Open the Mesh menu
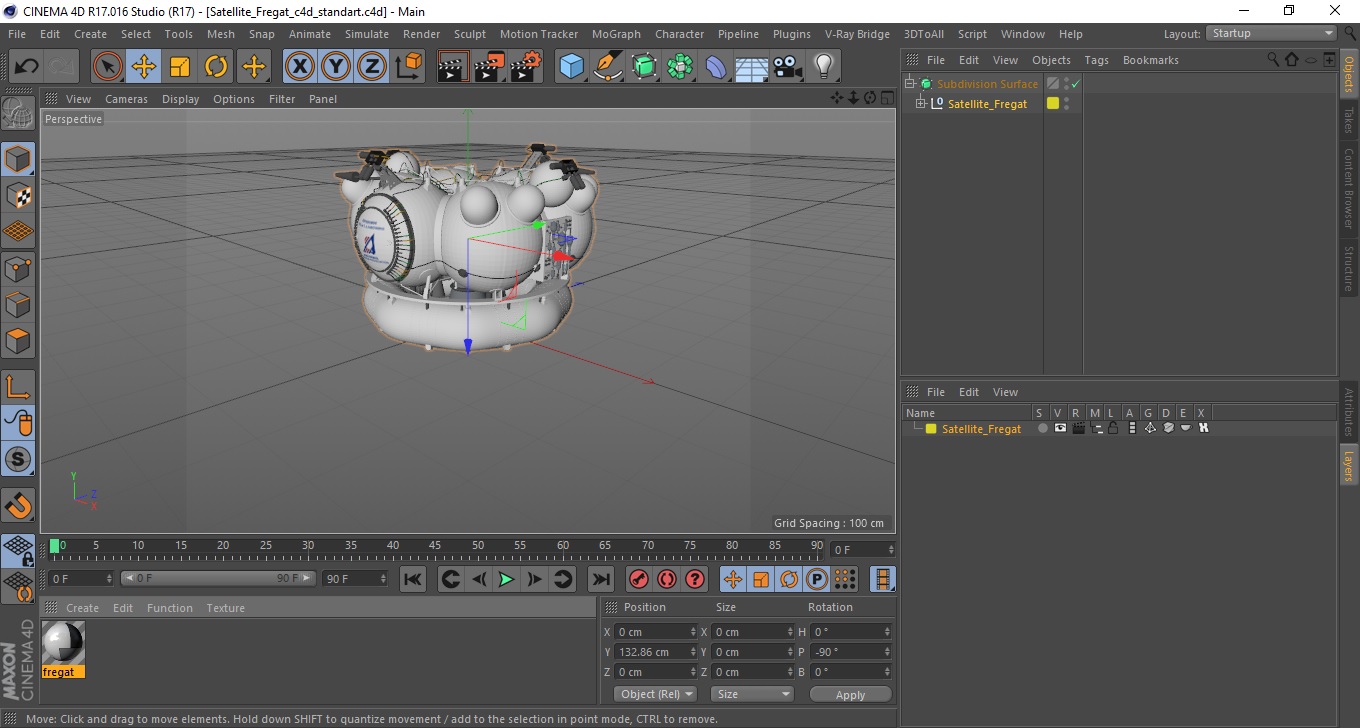1360x728 pixels. (221, 34)
